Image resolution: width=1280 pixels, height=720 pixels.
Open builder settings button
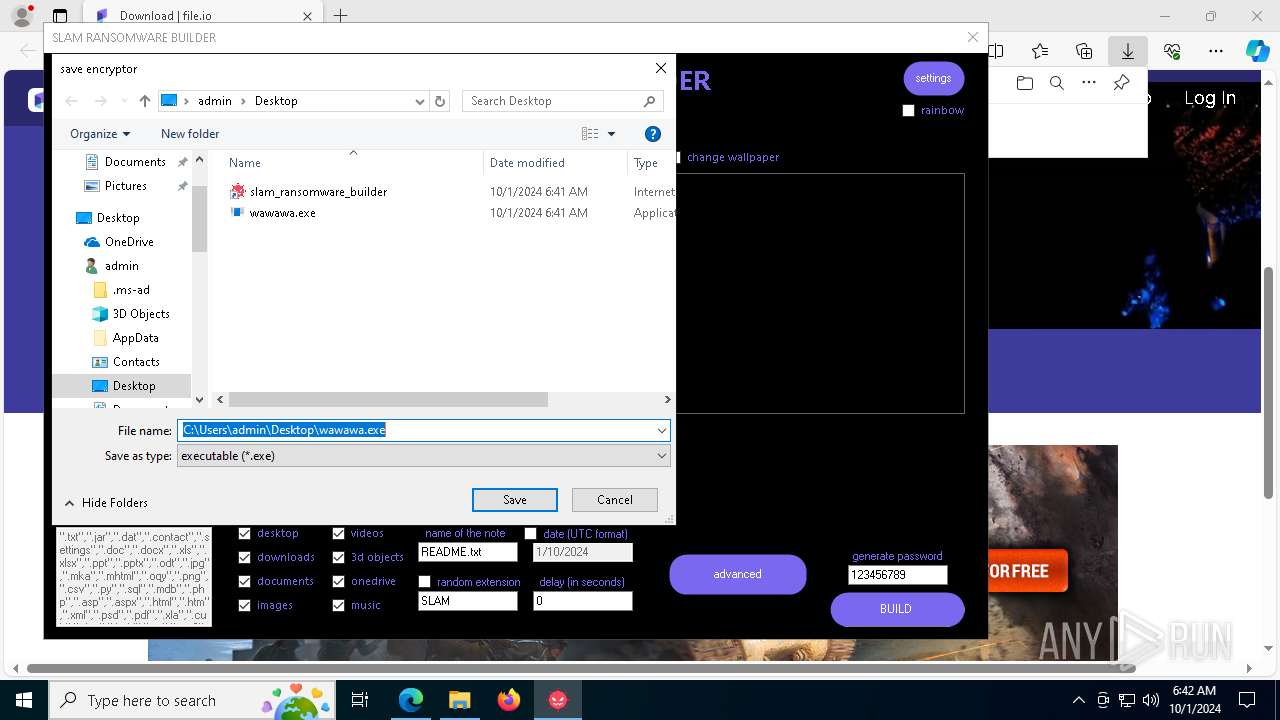pyautogui.click(x=933, y=78)
